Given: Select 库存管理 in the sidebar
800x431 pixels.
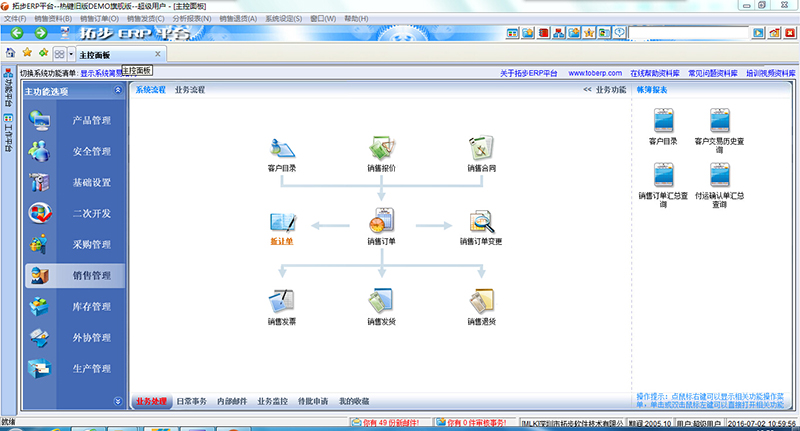Looking at the screenshot, I should (91, 306).
